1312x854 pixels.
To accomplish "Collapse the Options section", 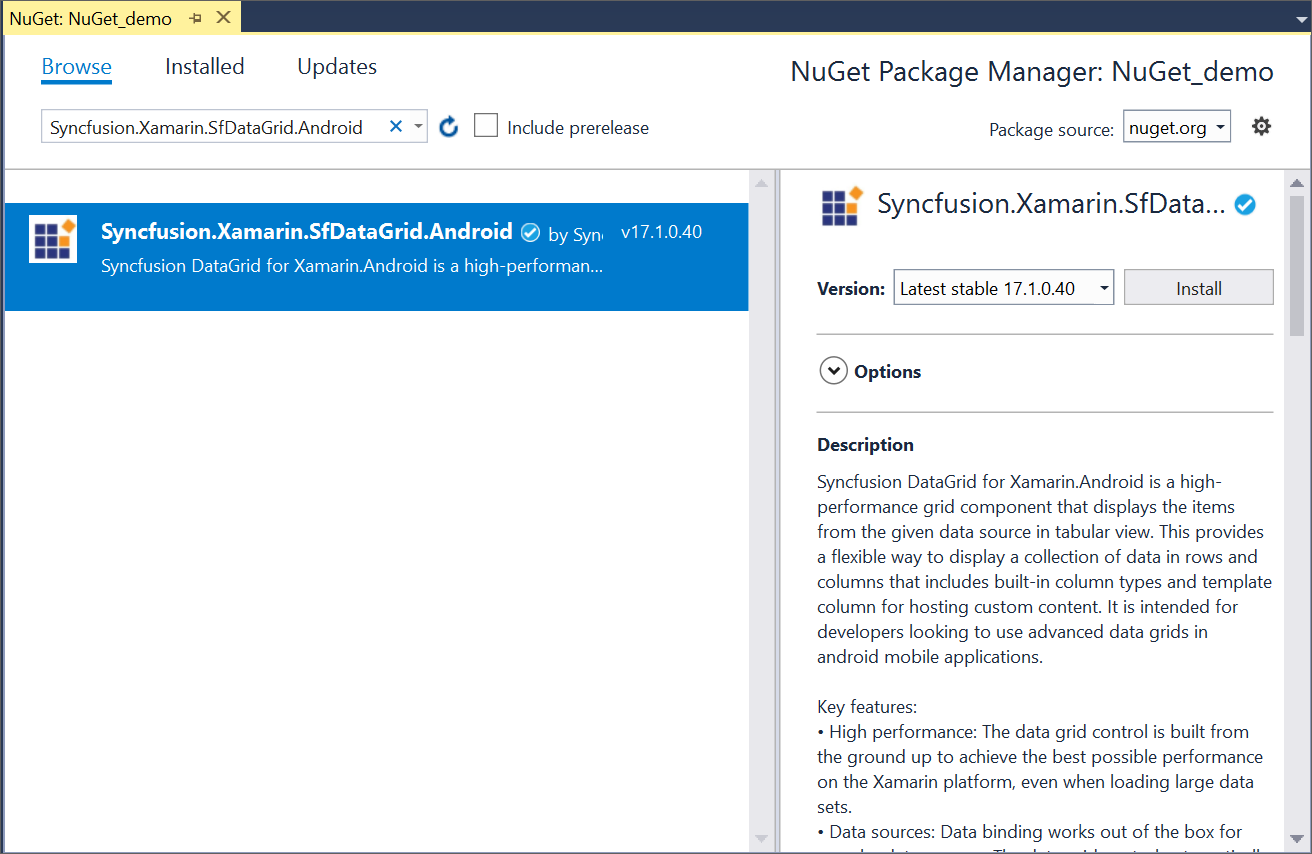I will [x=833, y=370].
